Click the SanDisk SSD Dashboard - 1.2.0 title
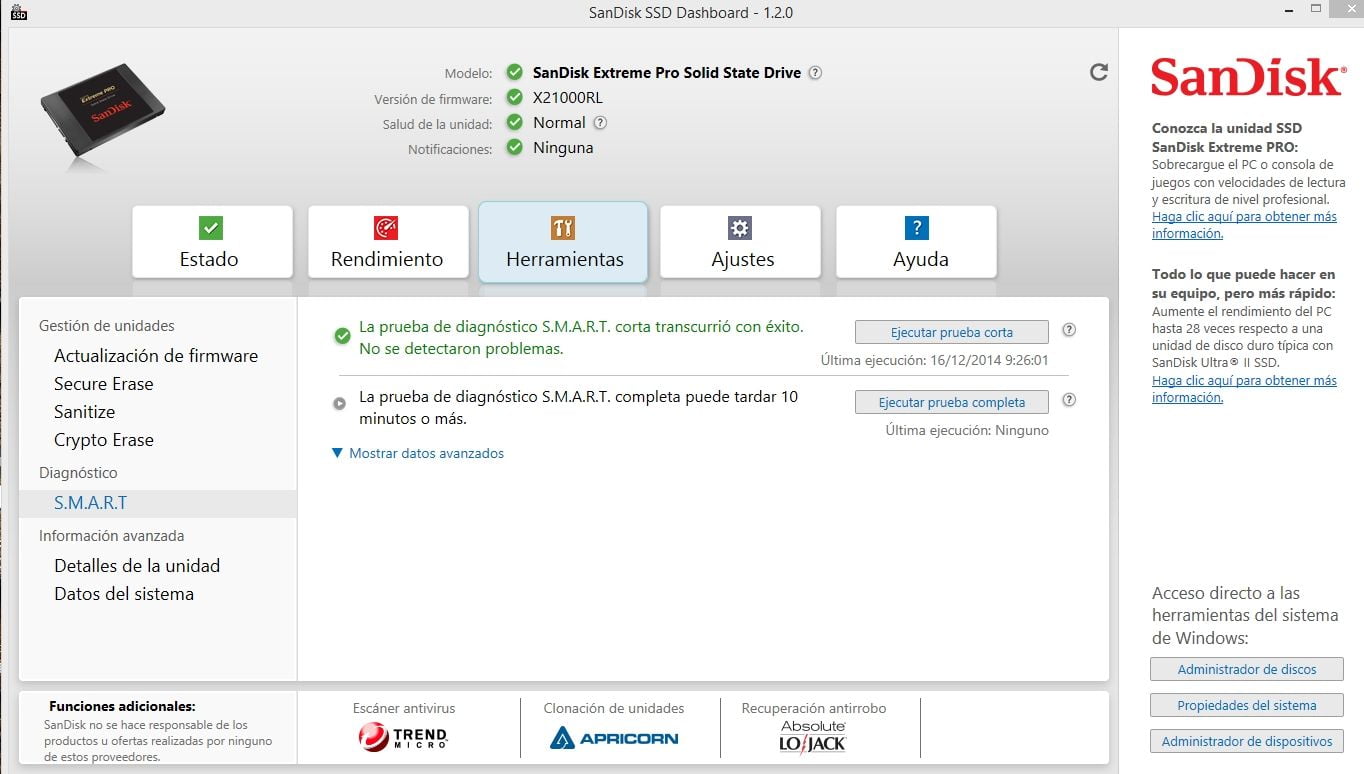Image resolution: width=1364 pixels, height=774 pixels. pyautogui.click(x=691, y=13)
